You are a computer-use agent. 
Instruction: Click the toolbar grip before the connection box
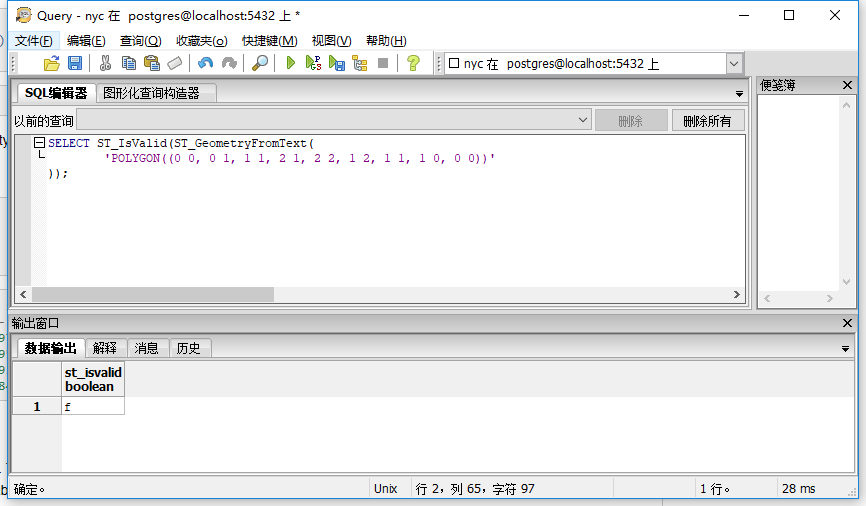pyautogui.click(x=439, y=64)
